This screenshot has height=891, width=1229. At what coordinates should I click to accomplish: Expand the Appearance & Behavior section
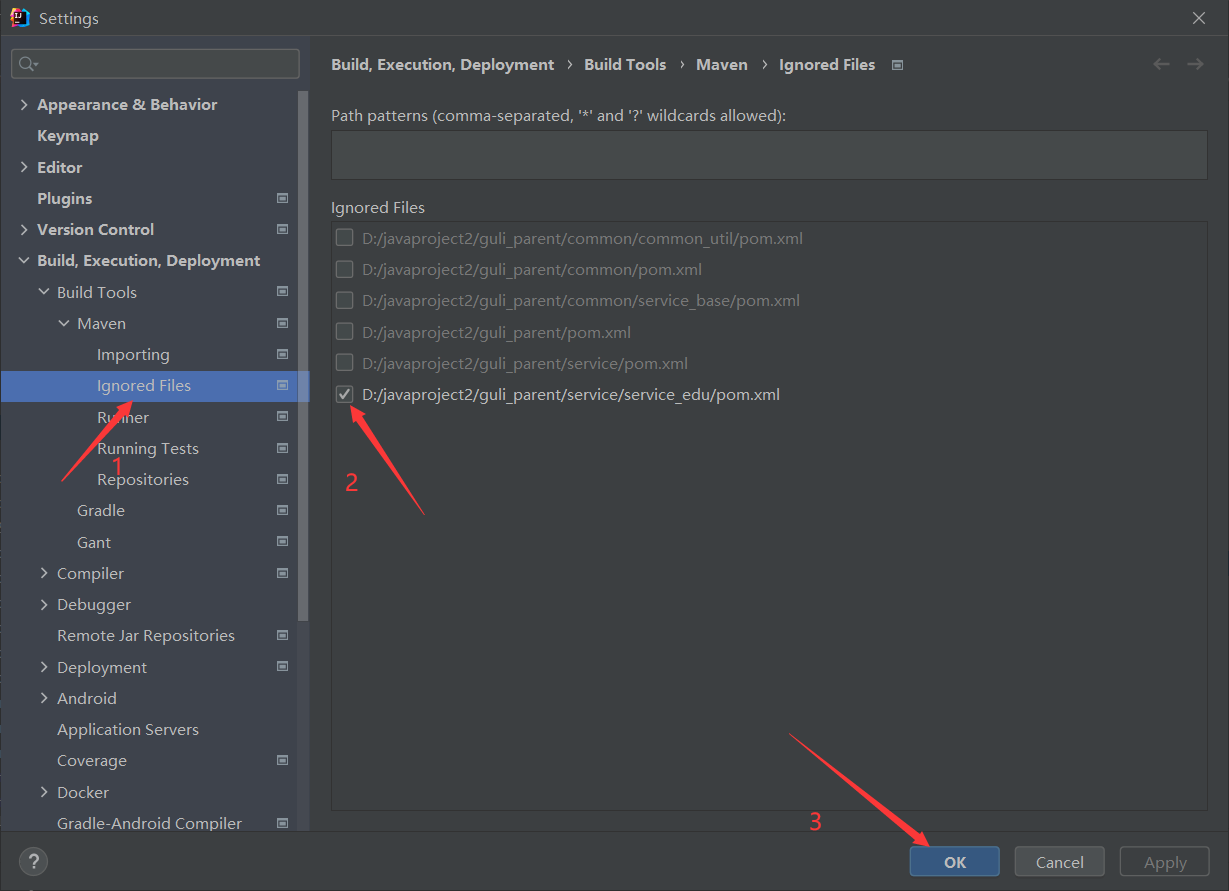pos(23,103)
